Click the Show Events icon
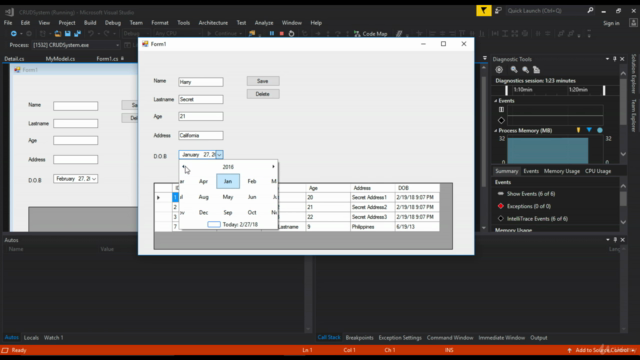Viewport: 640px width, 360px height. tap(501, 193)
